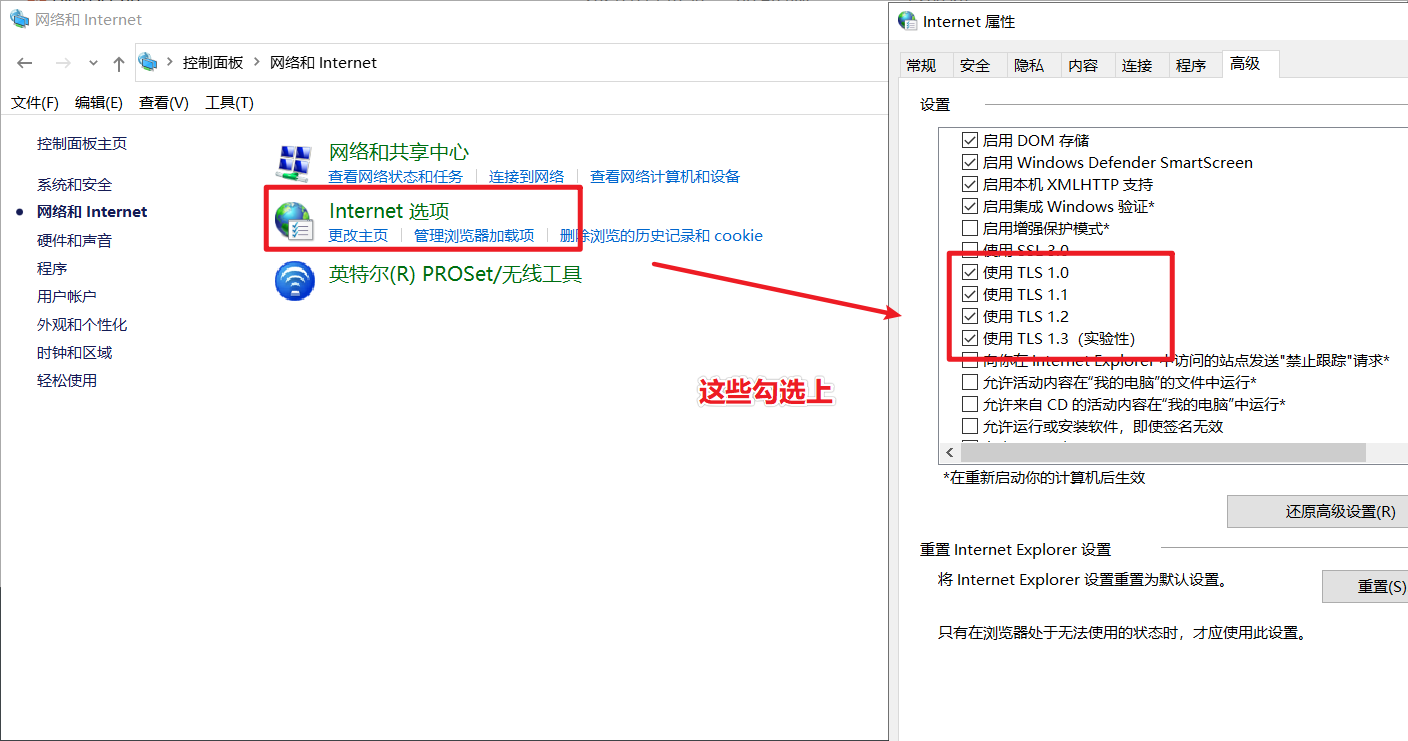Image resolution: width=1408 pixels, height=741 pixels.
Task: Click the 还原高级设置(R) button
Action: click(x=1318, y=511)
